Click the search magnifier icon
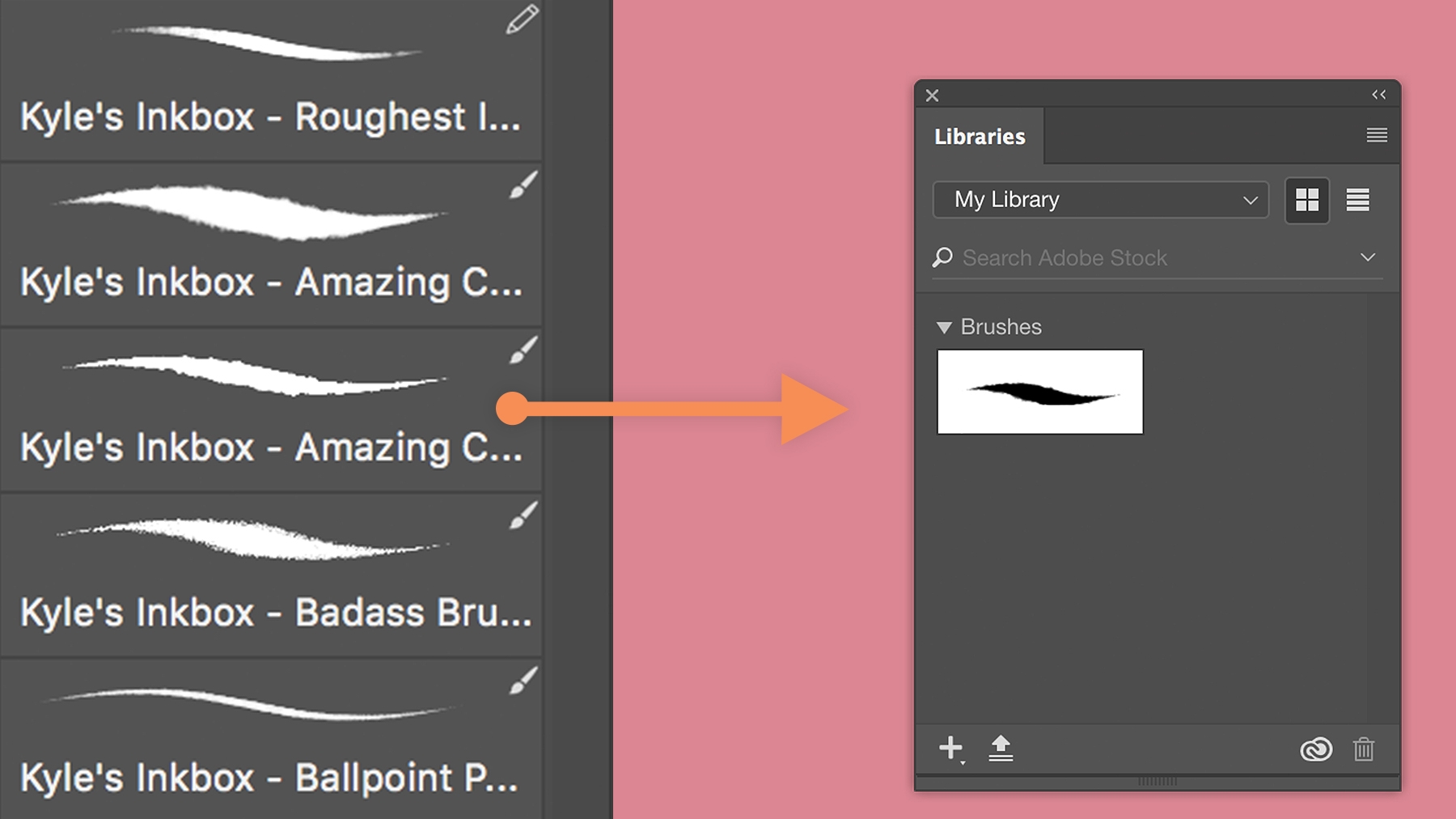The image size is (1456, 819). coord(942,257)
